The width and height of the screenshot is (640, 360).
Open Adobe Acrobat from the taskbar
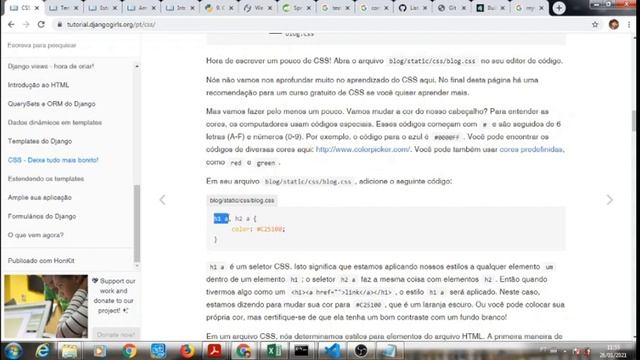pyautogui.click(x=215, y=351)
